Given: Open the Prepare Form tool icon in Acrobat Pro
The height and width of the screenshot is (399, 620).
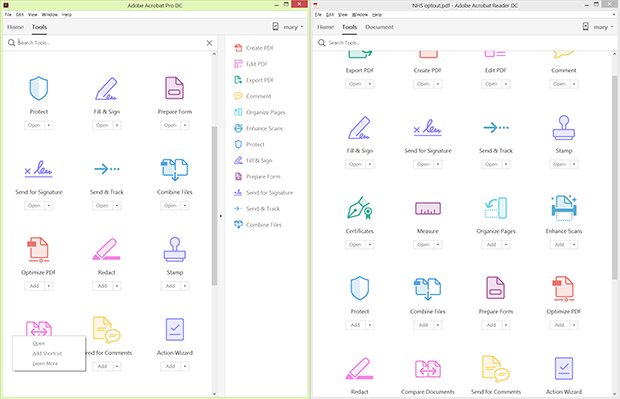Looking at the screenshot, I should pos(174,88).
